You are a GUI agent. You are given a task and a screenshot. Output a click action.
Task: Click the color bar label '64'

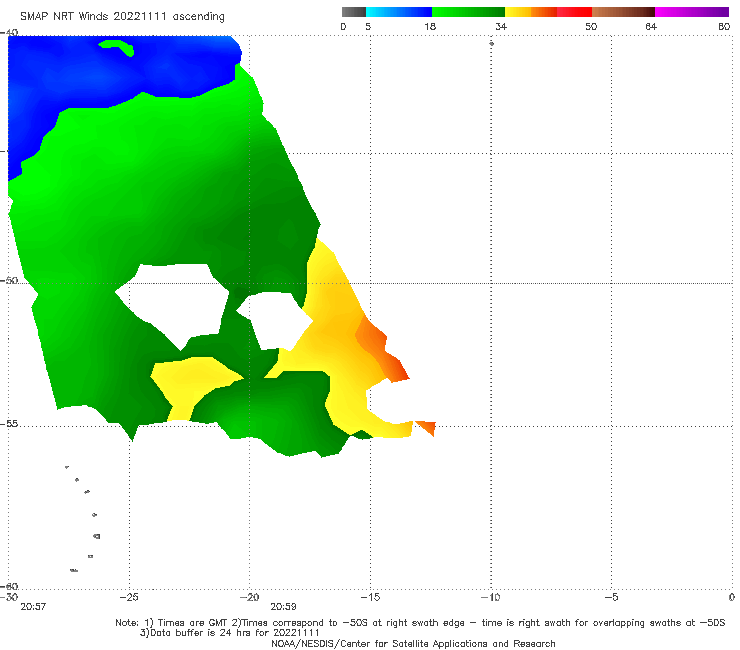point(651,26)
